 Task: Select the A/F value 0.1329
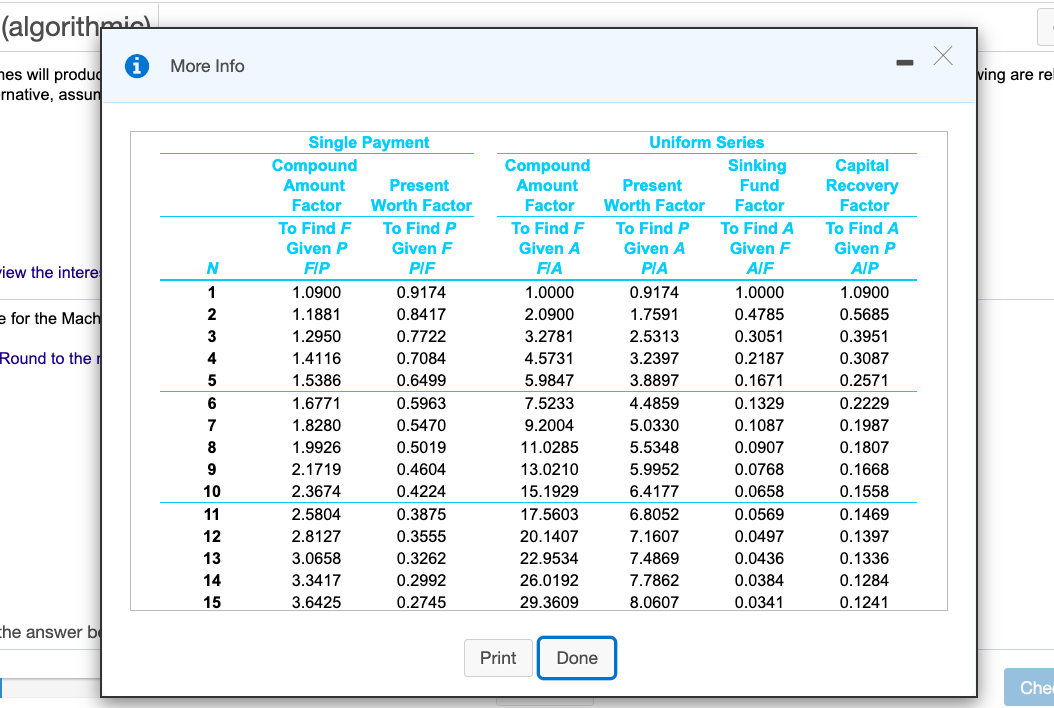pyautogui.click(x=759, y=403)
